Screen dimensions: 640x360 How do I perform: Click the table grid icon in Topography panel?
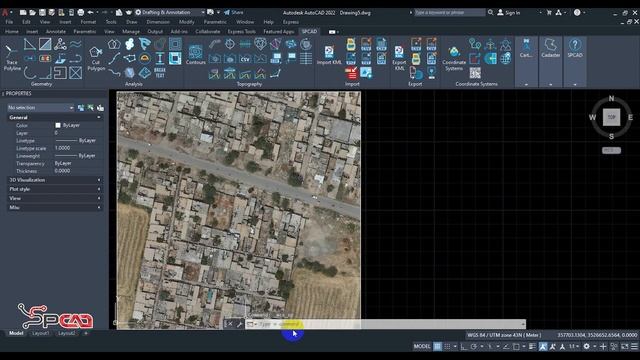click(x=306, y=59)
